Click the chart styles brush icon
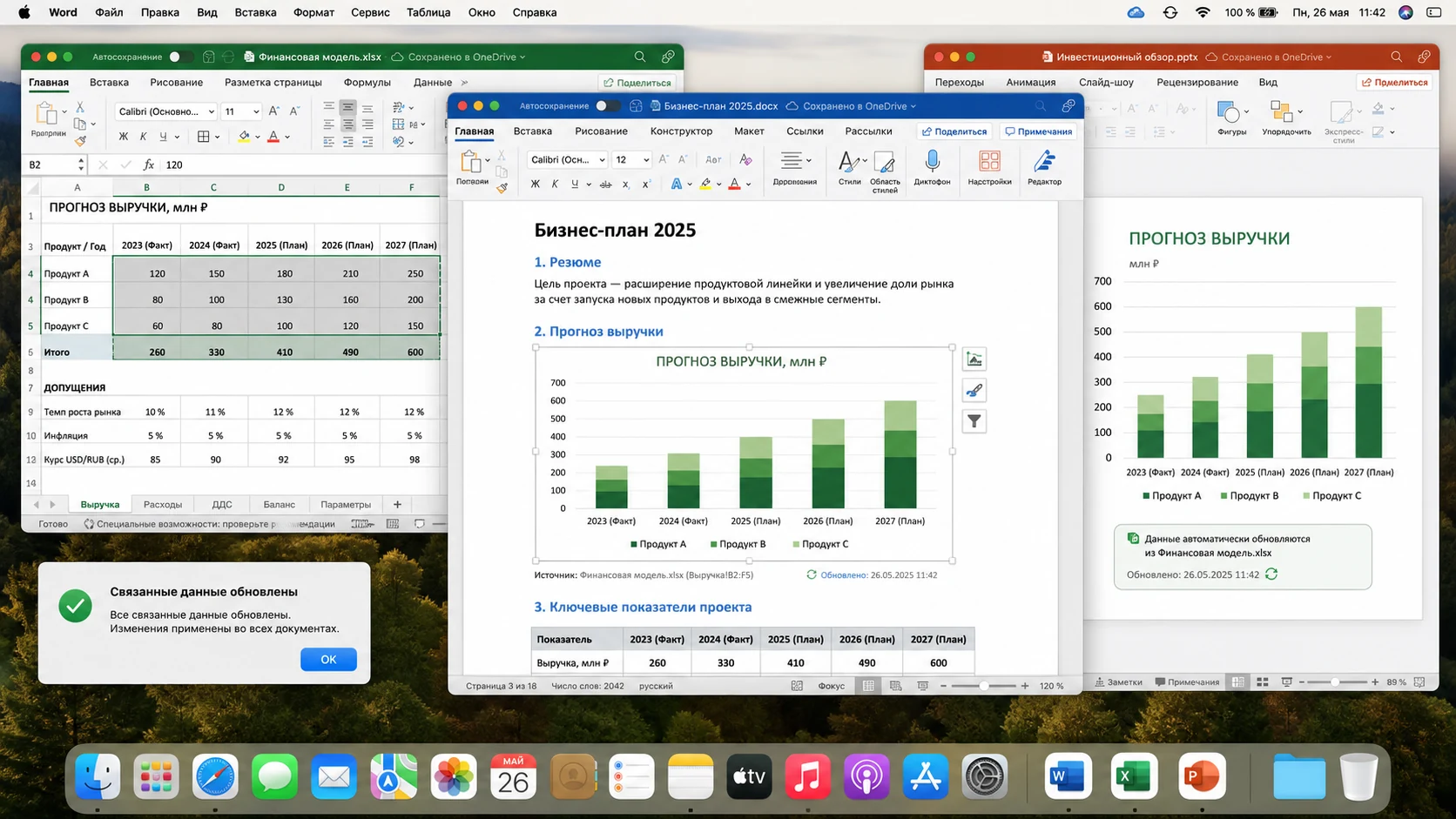 pos(974,391)
